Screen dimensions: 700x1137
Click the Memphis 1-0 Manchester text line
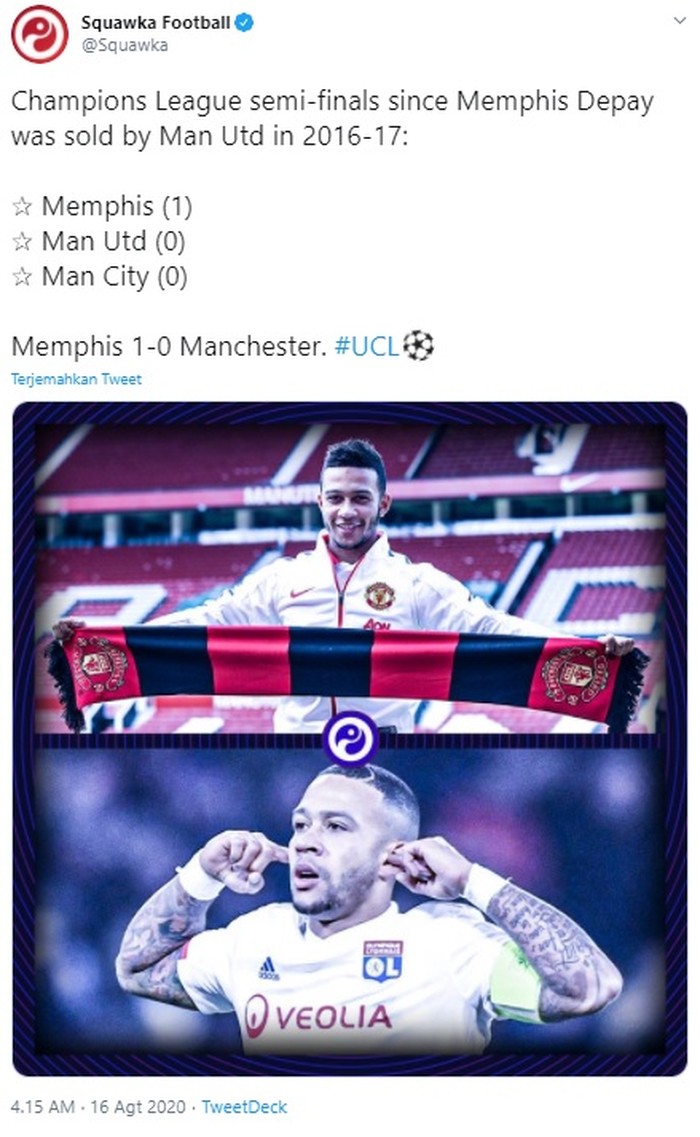(169, 347)
